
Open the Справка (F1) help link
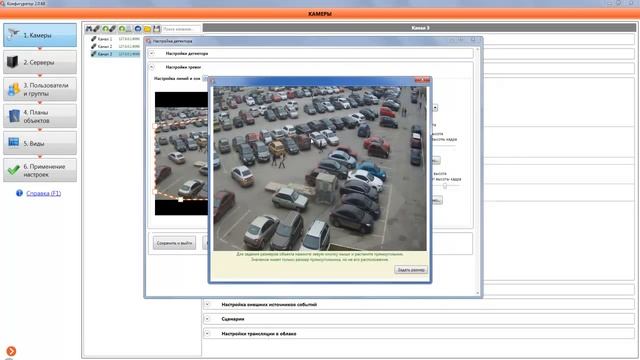click(x=44, y=193)
